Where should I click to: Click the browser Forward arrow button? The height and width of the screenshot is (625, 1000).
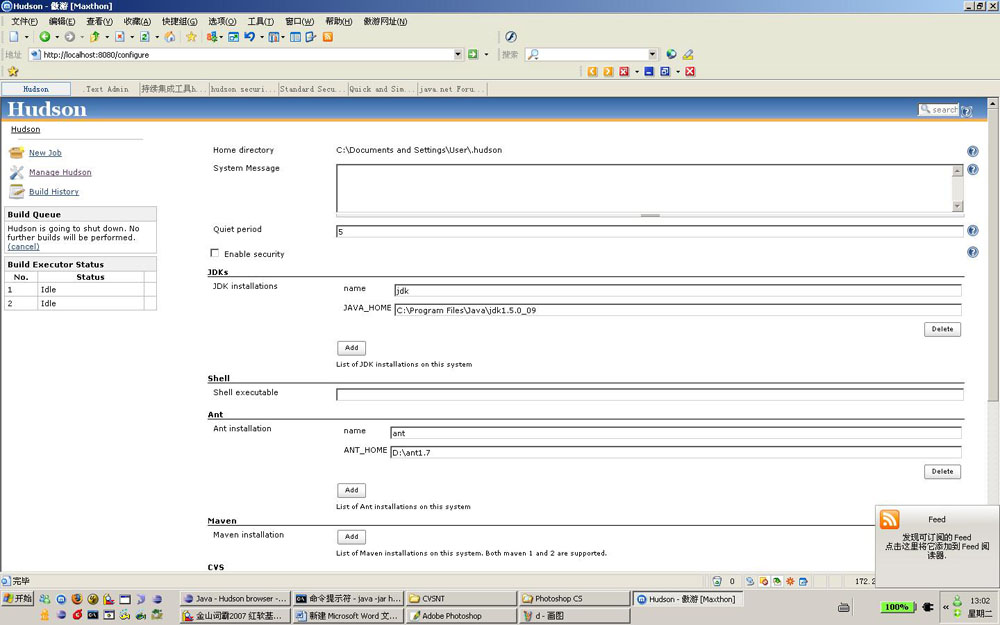[x=70, y=37]
